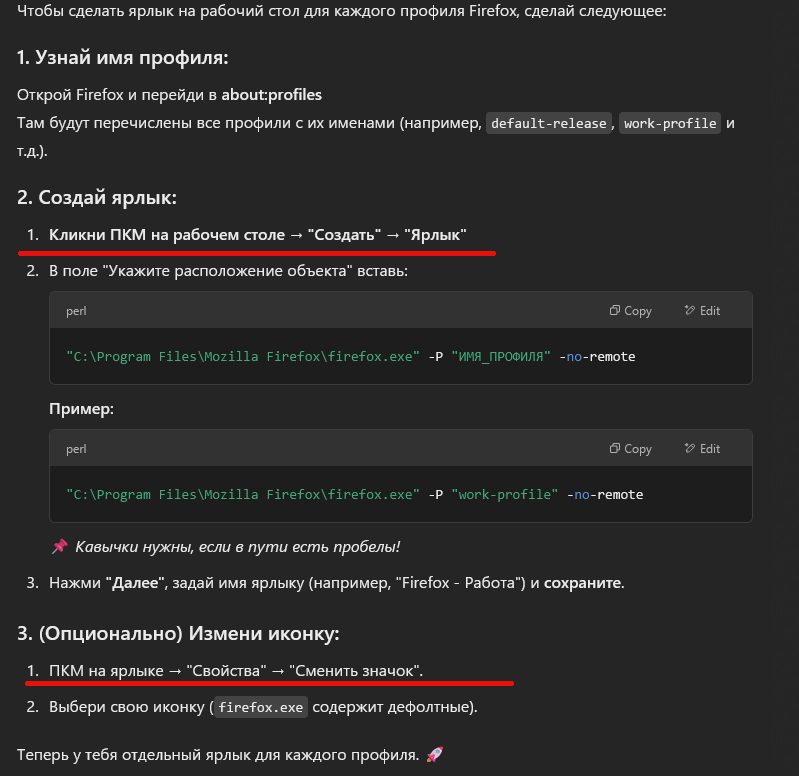This screenshot has height=776, width=799.
Task: Click the bold "Пример:" label
Action: [82, 409]
